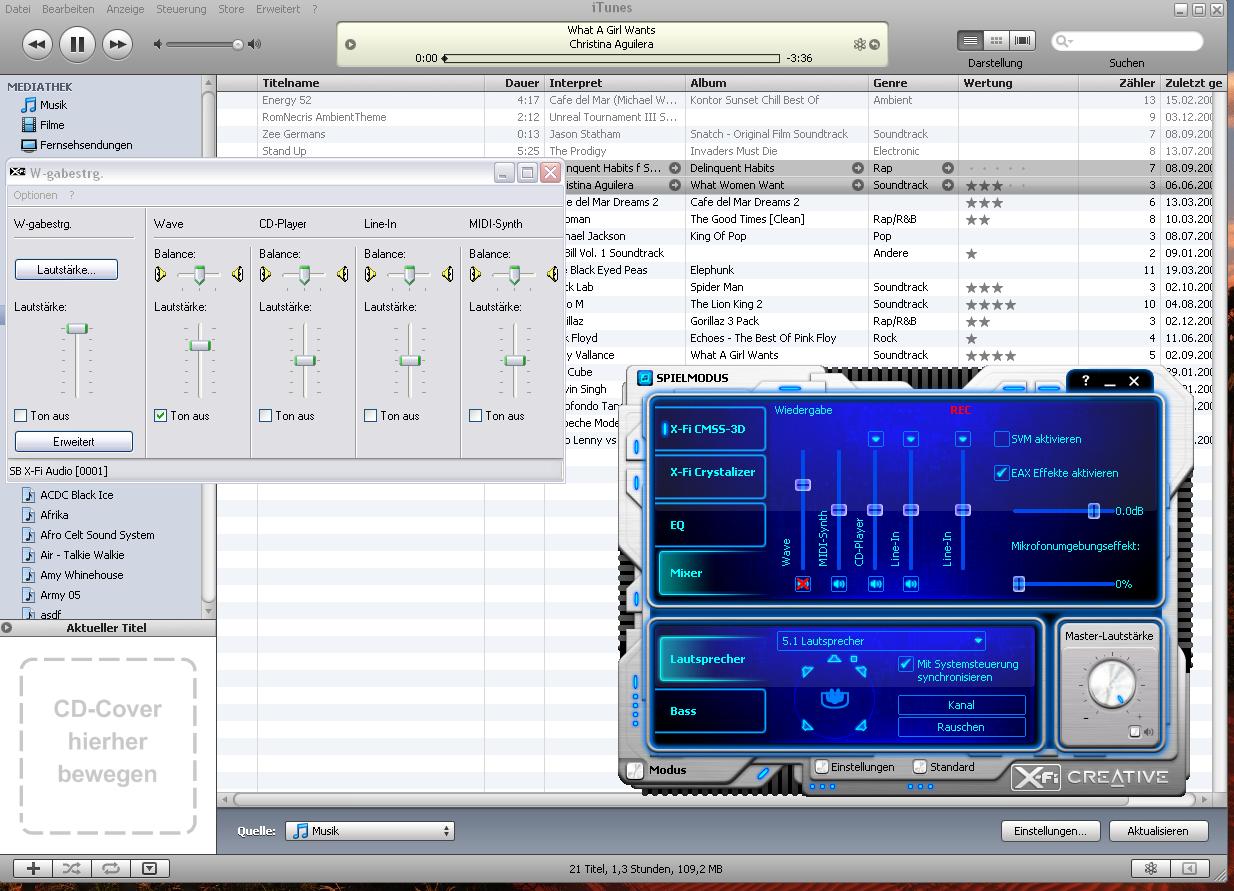This screenshot has width=1234, height=891.
Task: Mute CD-Player channel in X-Fi mixer
Action: (875, 584)
